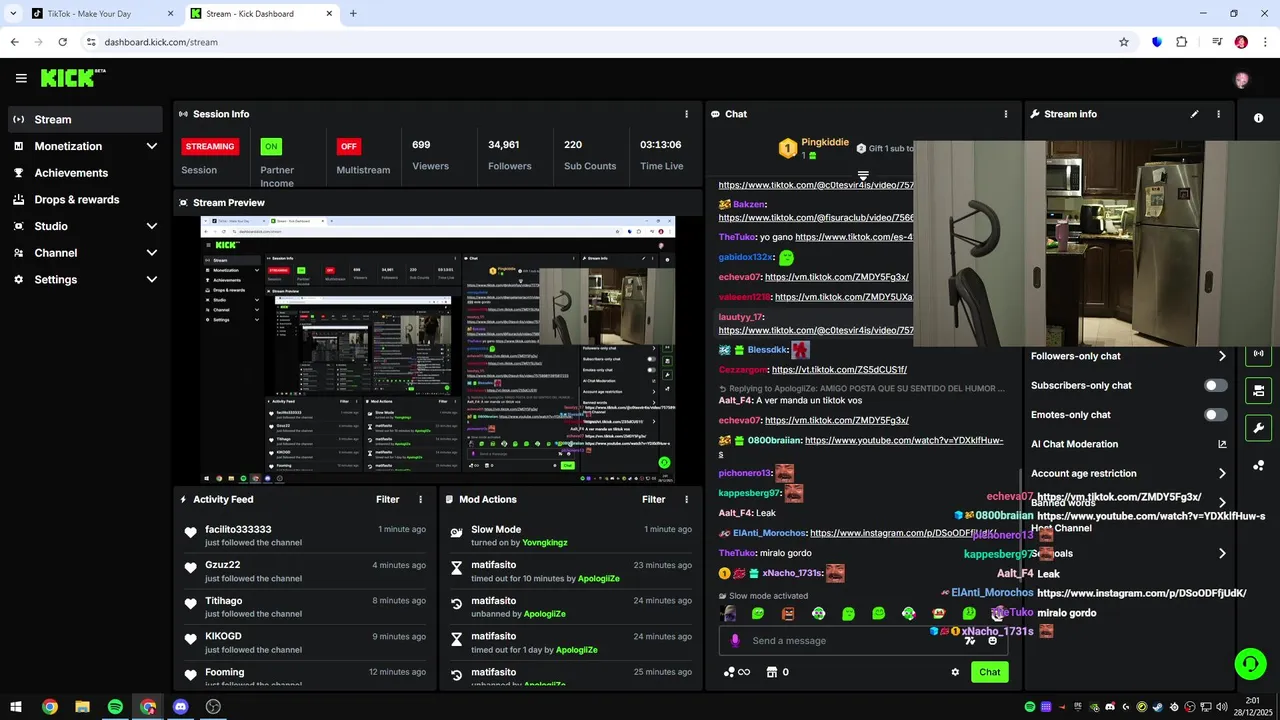1280x720 pixels.
Task: Click the microphone icon in message box
Action: coord(735,641)
